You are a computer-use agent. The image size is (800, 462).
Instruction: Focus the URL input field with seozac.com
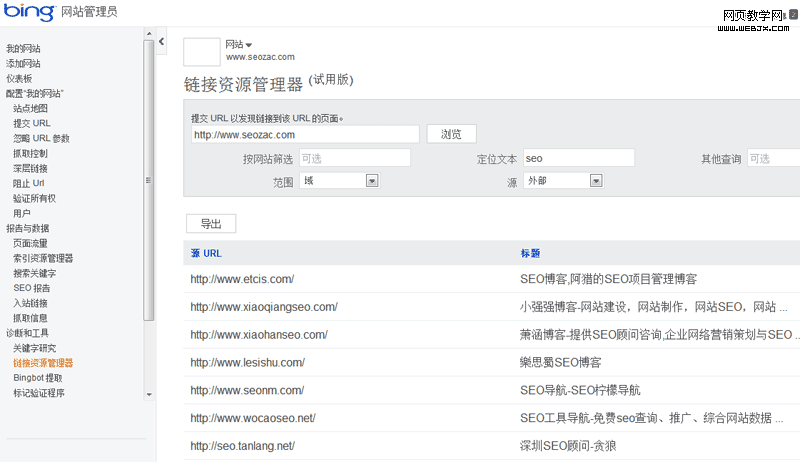[x=304, y=134]
